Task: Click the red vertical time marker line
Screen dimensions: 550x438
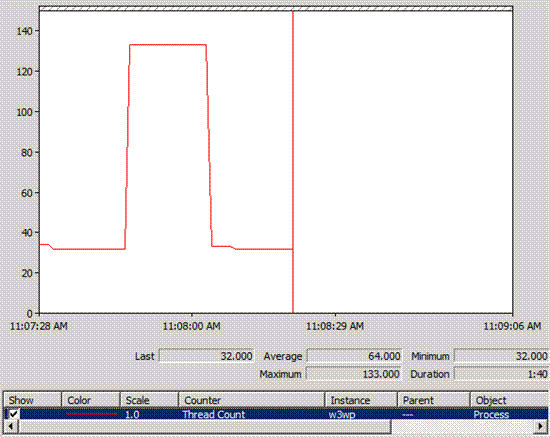Action: [293, 161]
